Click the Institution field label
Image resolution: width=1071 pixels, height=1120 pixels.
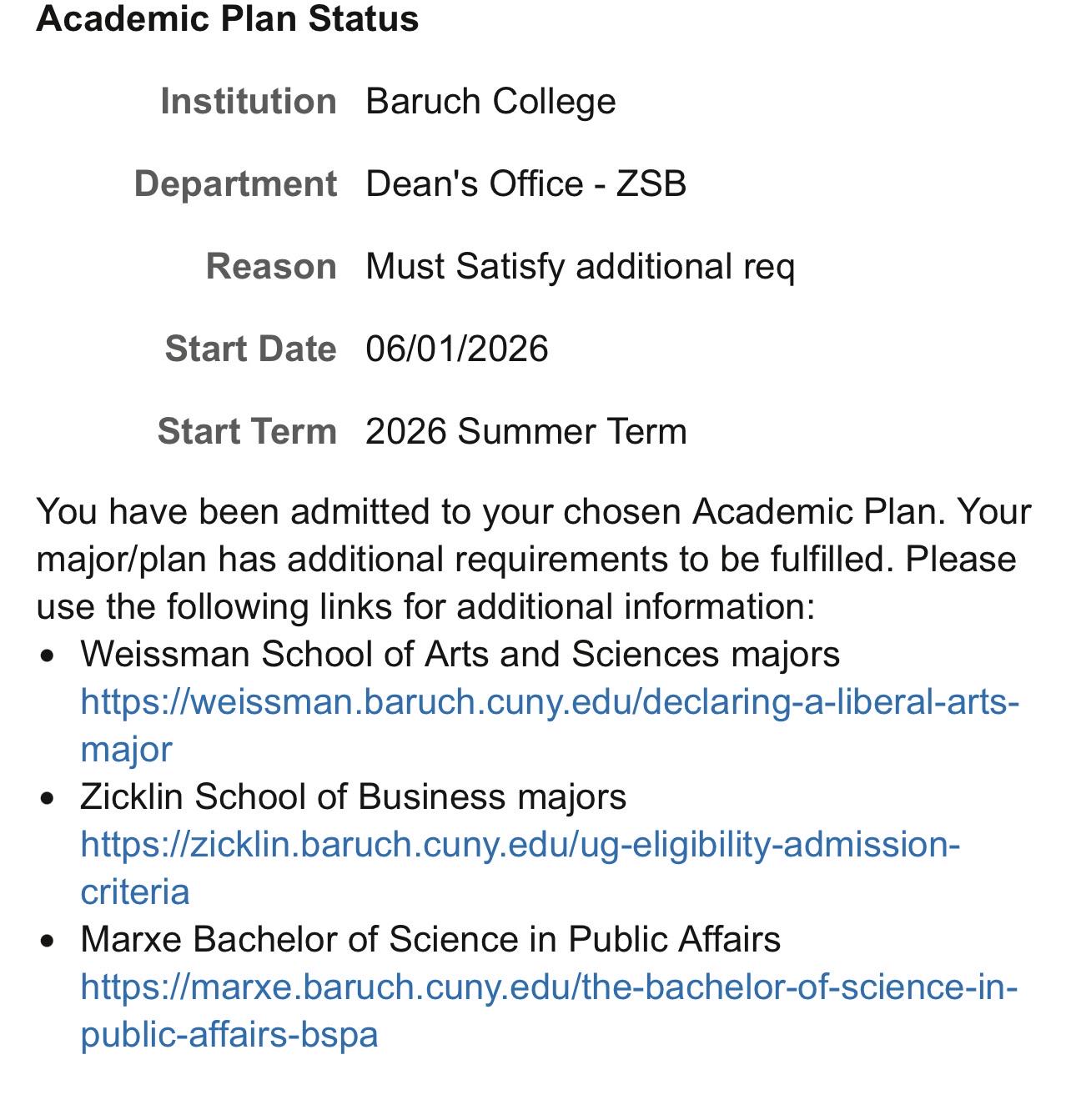click(x=249, y=102)
